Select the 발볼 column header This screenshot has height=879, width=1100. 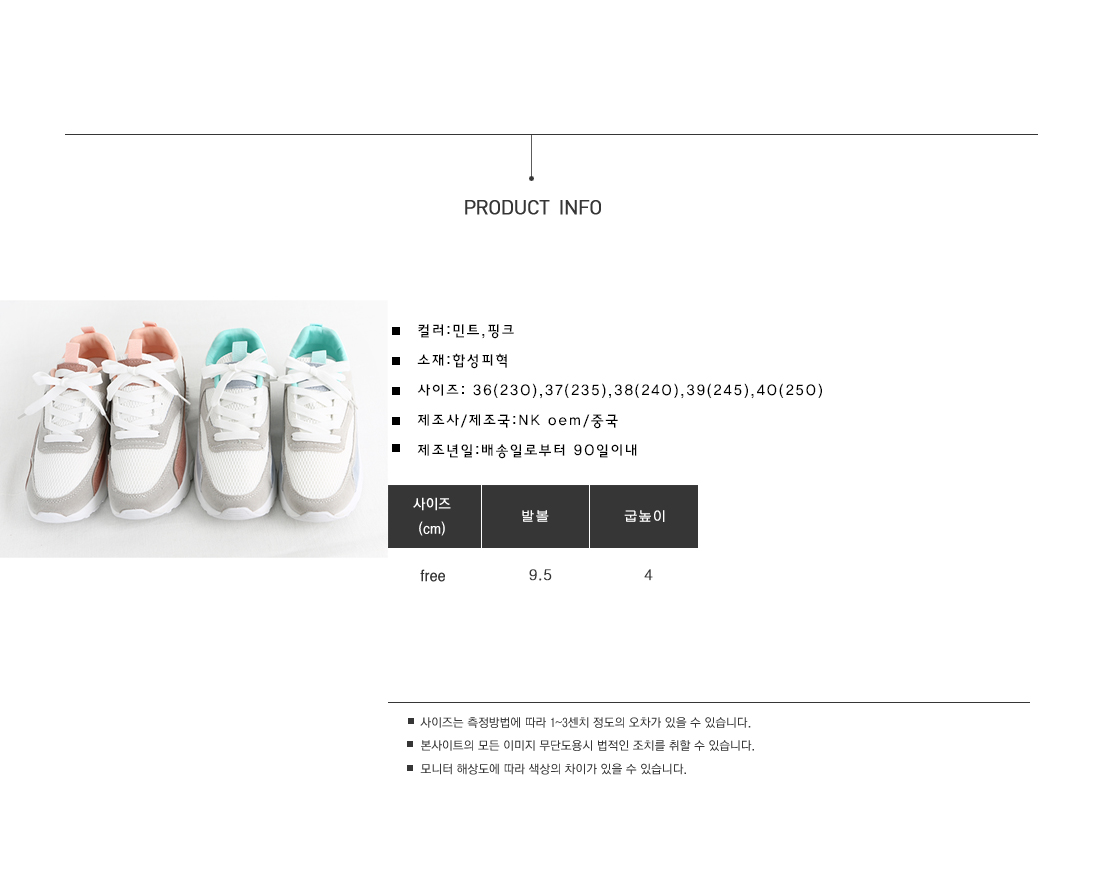[535, 516]
